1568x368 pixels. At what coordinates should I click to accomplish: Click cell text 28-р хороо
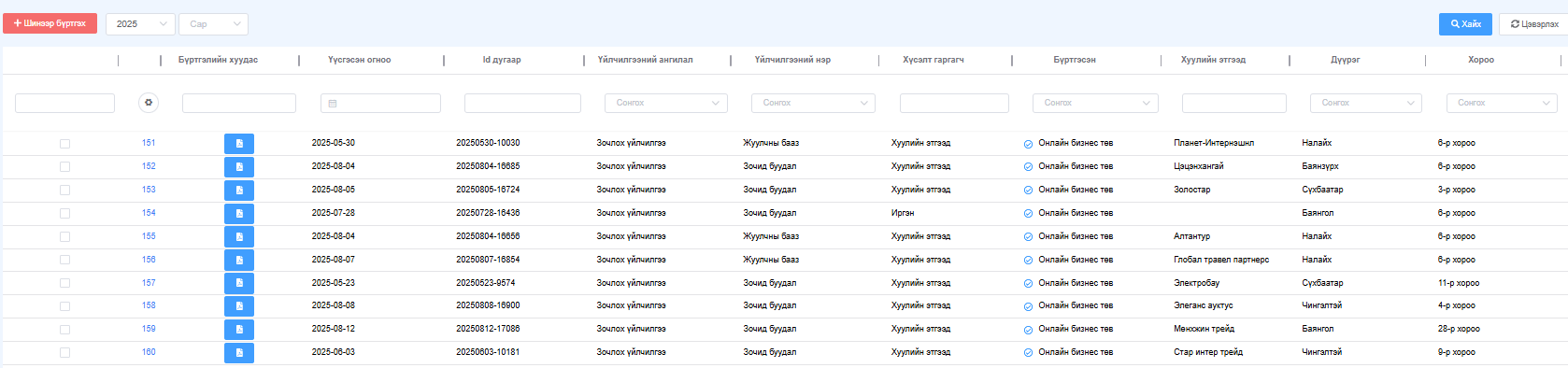pyautogui.click(x=1459, y=329)
